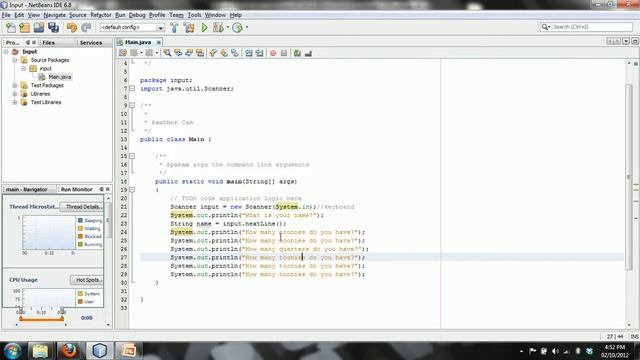Switch to the Files tab
The height and width of the screenshot is (360, 640).
[x=48, y=42]
